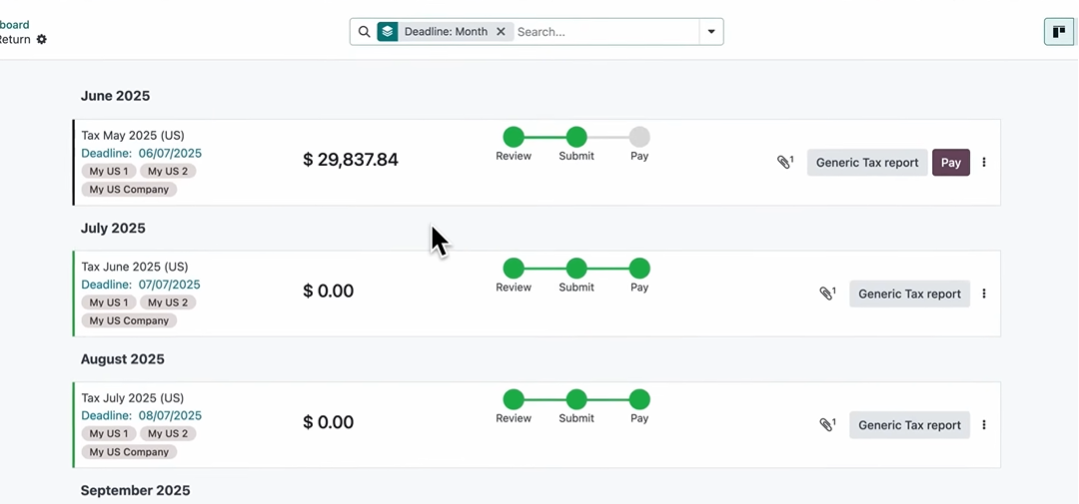Open three-dot menu for Tax June 2025
1079x504 pixels.
click(984, 293)
